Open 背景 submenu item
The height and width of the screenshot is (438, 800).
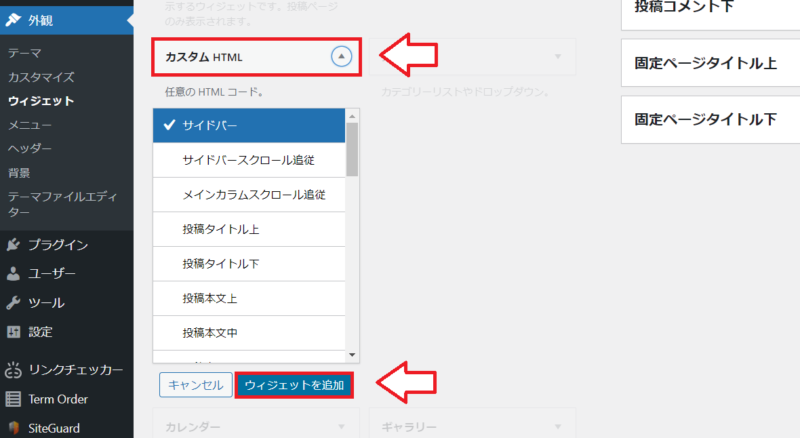(19, 173)
